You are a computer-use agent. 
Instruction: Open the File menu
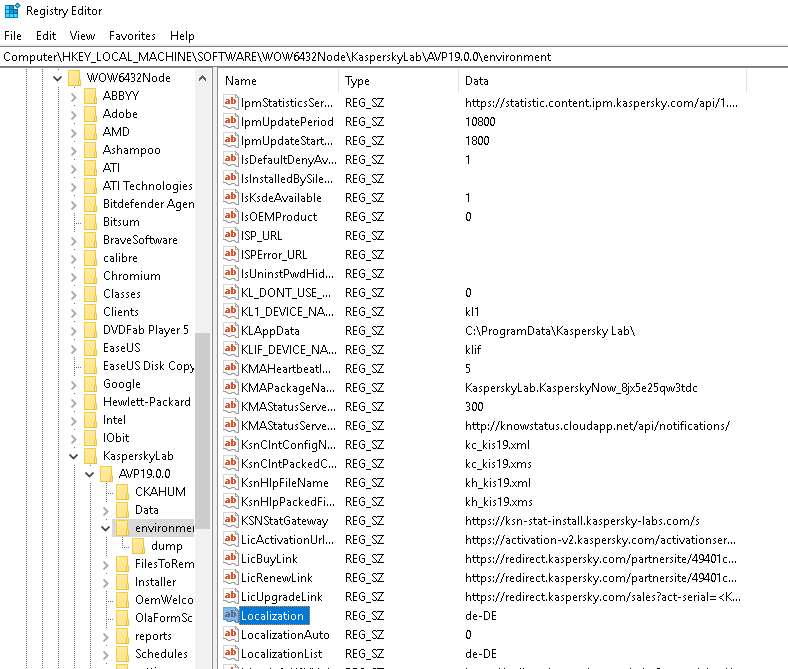pyautogui.click(x=13, y=35)
